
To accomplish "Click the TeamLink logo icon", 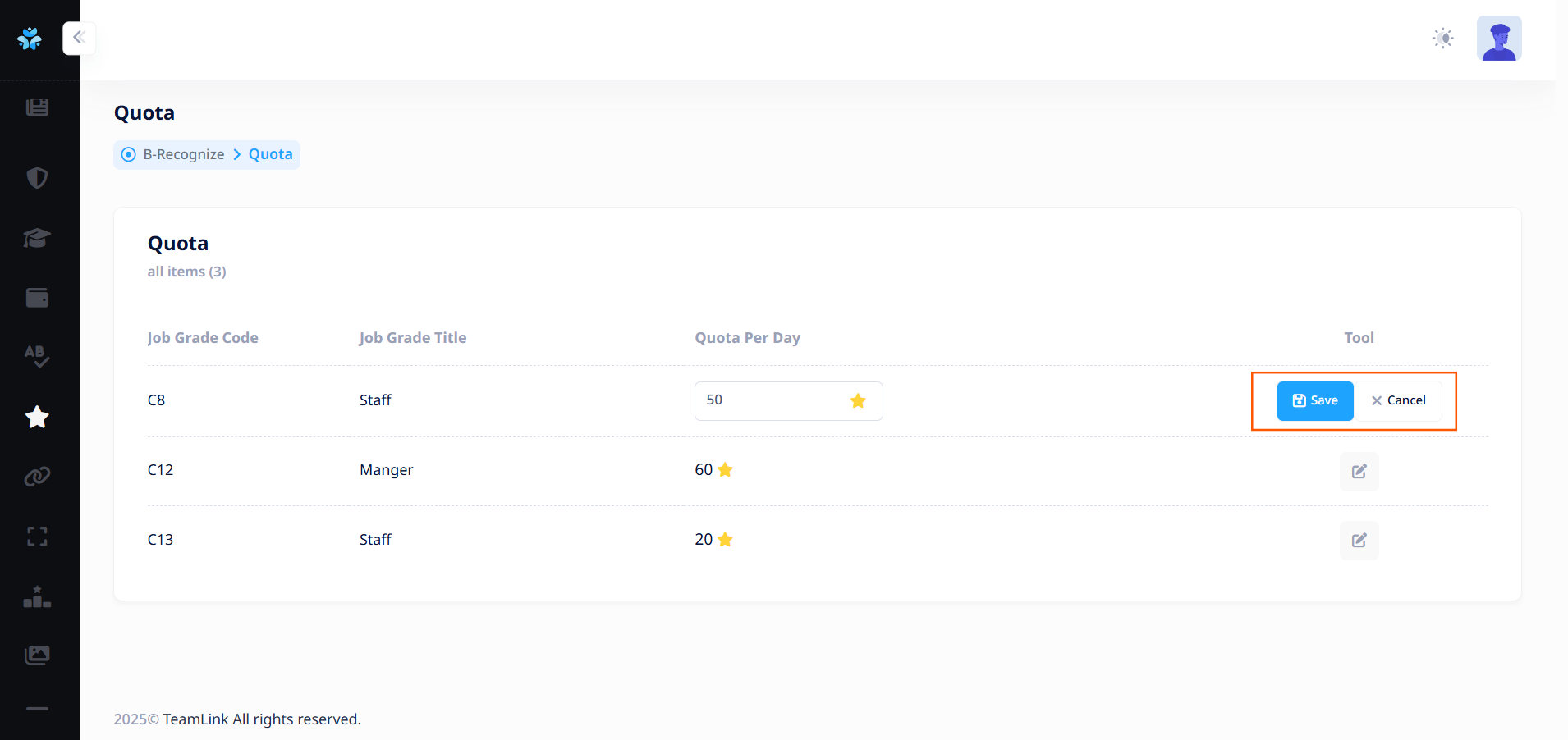I will pos(30,39).
